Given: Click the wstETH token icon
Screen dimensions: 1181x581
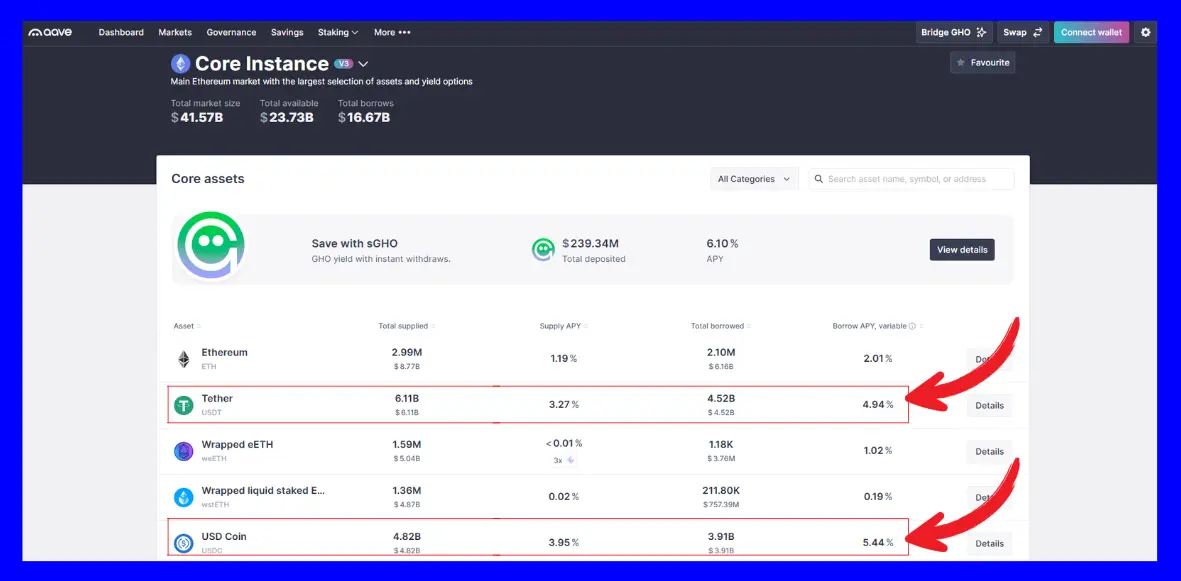Looking at the screenshot, I should tap(184, 497).
